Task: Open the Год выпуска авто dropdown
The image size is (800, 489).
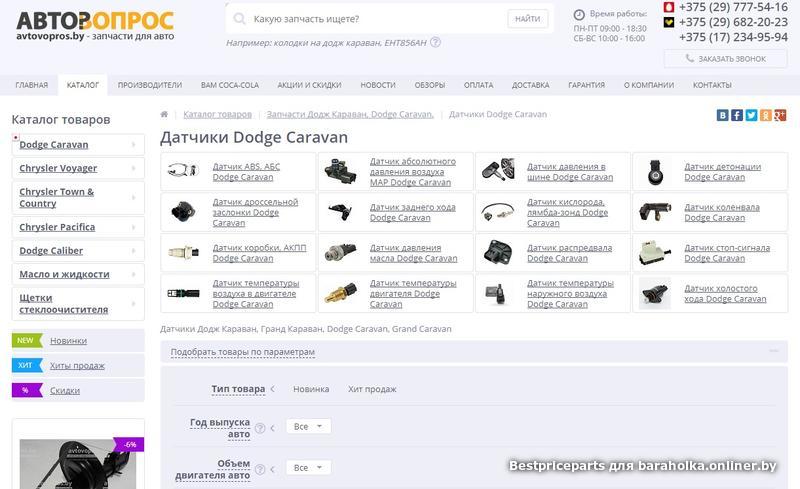Action: pyautogui.click(x=308, y=426)
